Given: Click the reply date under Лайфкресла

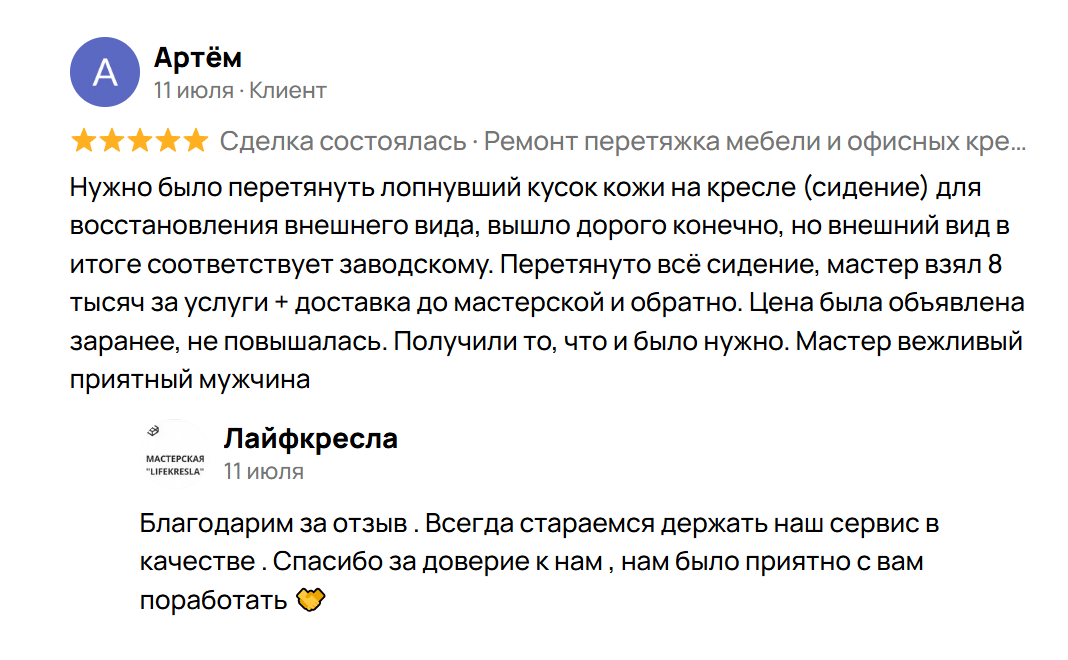Looking at the screenshot, I should [x=264, y=471].
